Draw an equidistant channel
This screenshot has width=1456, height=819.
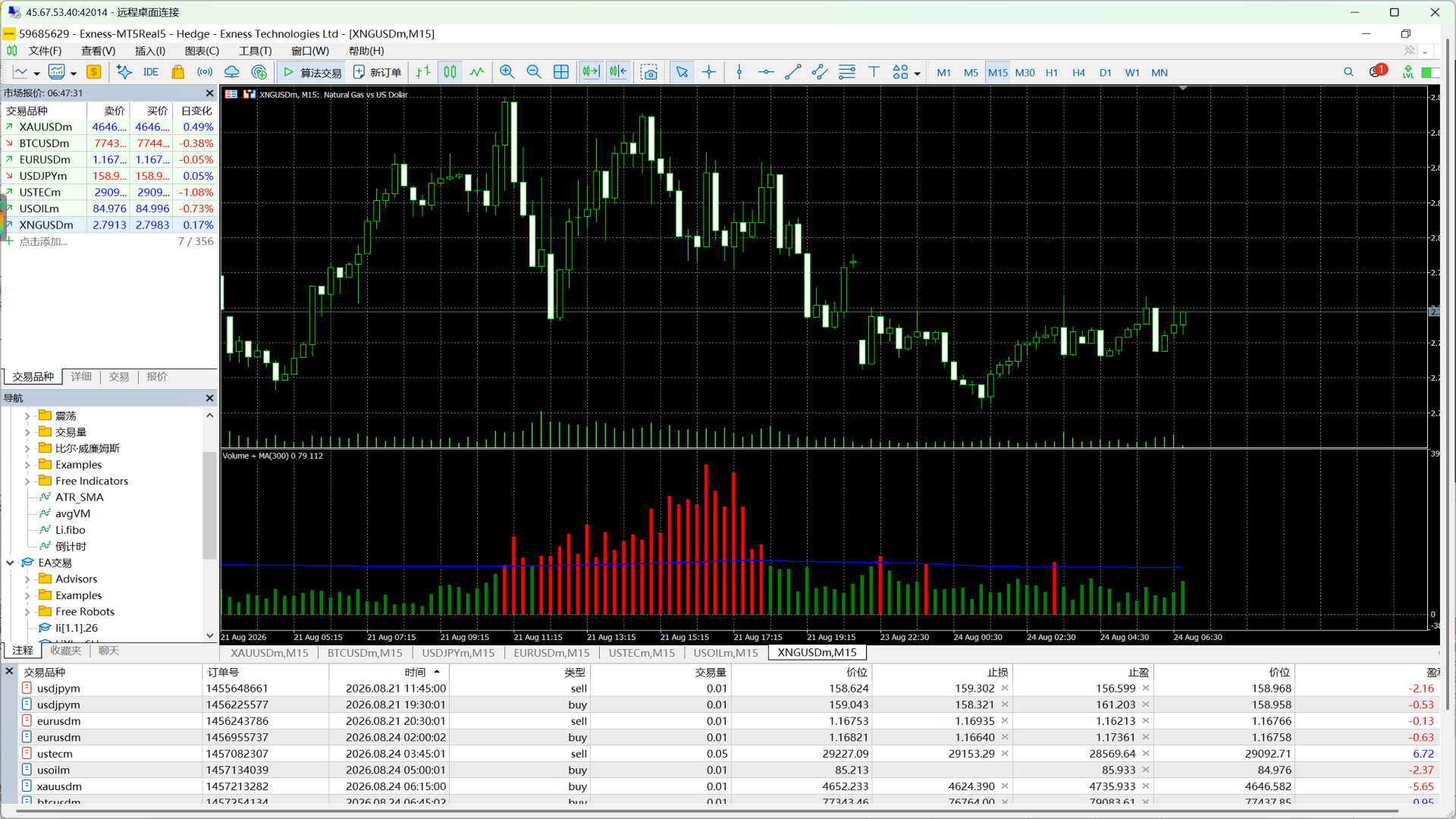point(820,73)
